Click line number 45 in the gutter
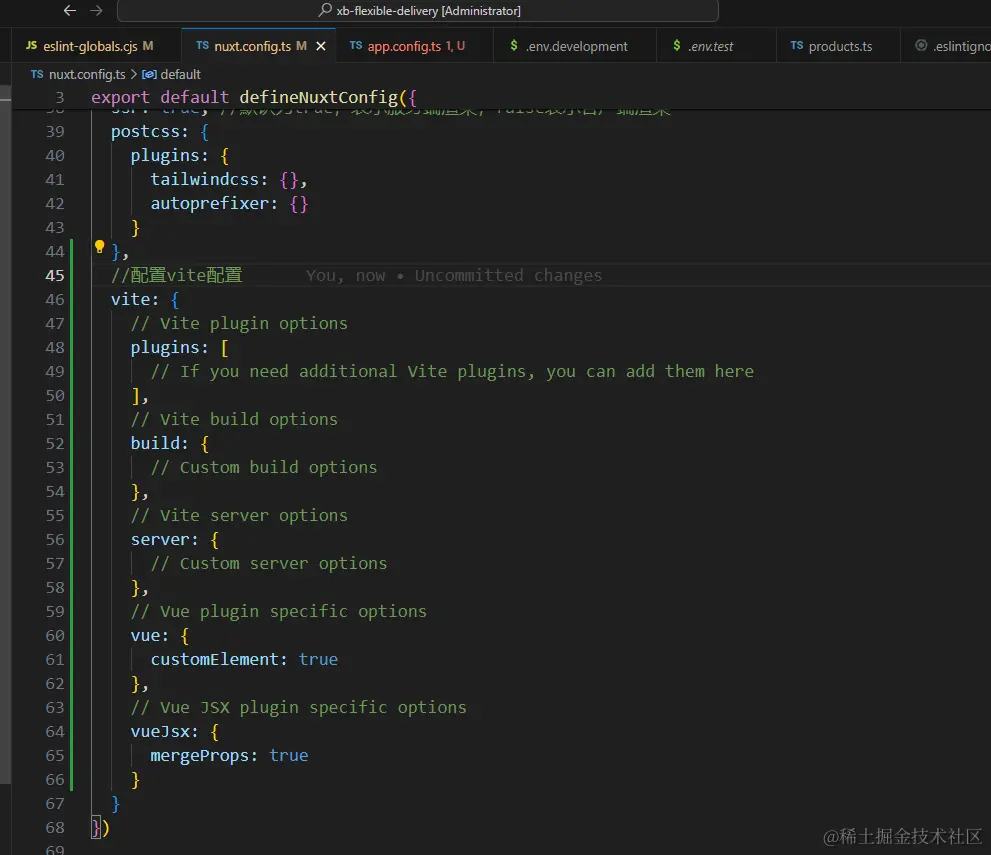 pos(55,276)
